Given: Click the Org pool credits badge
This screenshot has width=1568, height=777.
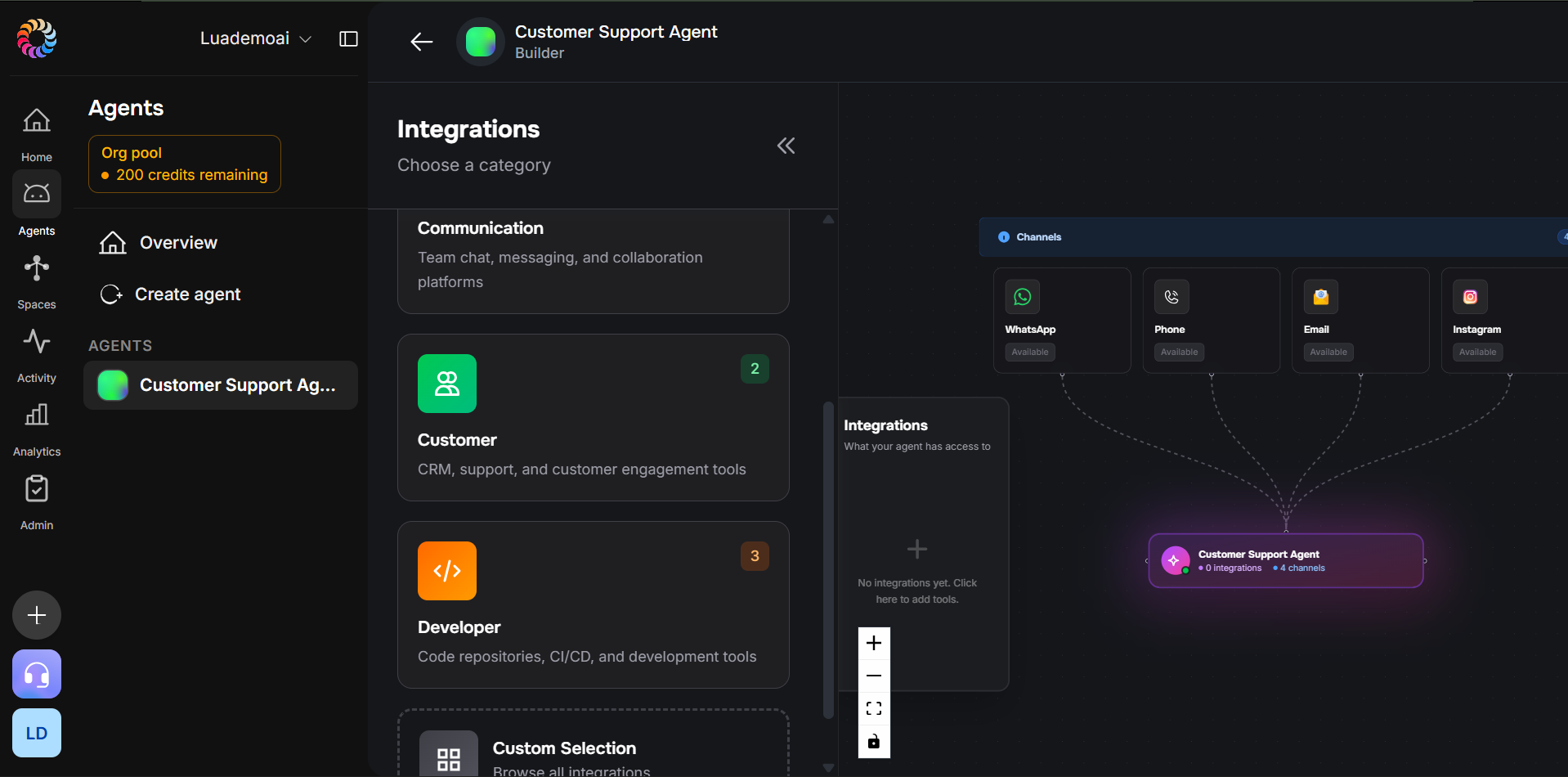Looking at the screenshot, I should point(185,164).
